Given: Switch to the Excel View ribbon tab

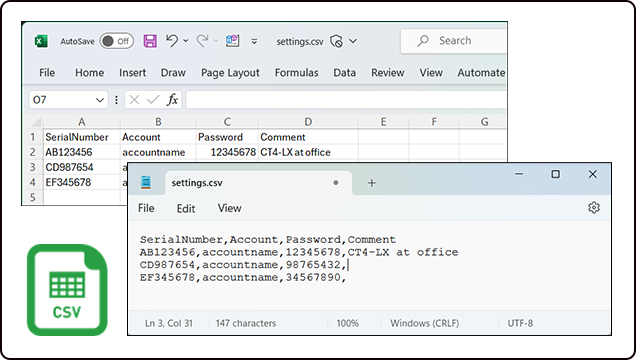Looking at the screenshot, I should pyautogui.click(x=431, y=73).
